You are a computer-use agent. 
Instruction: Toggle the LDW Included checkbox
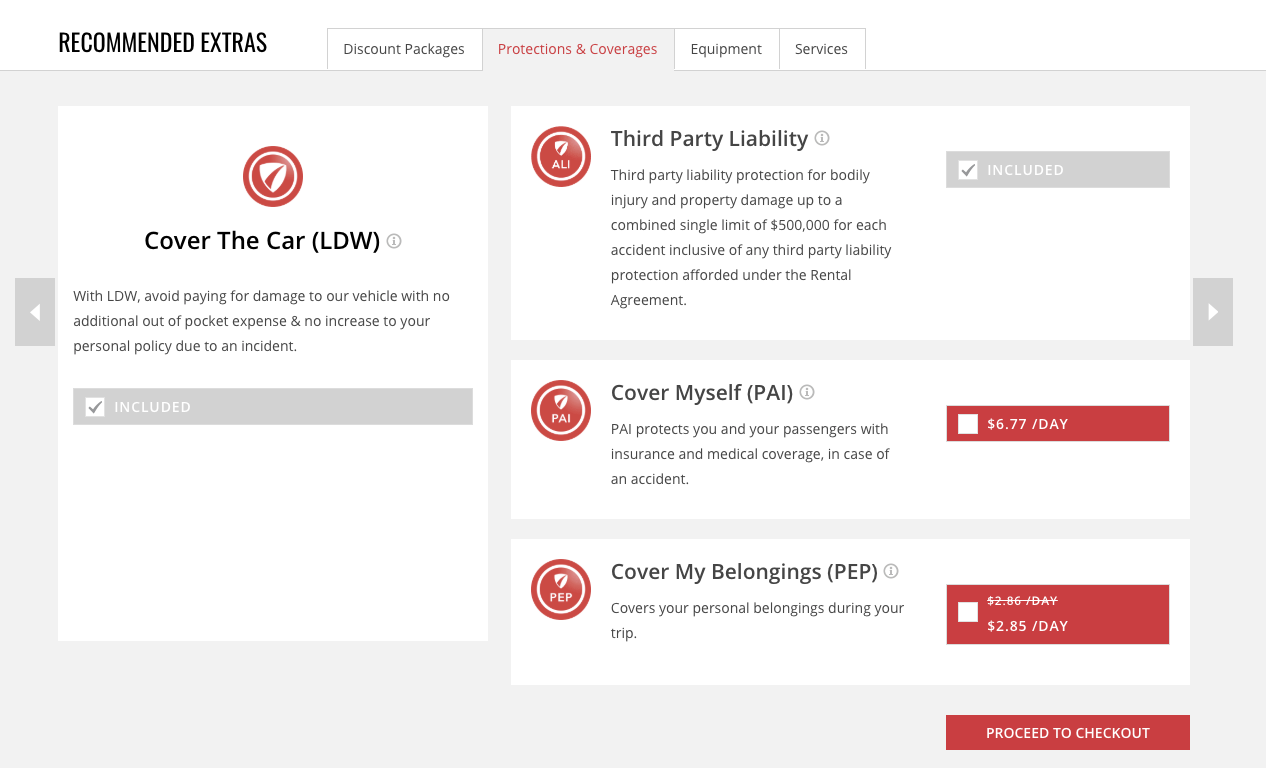click(x=95, y=407)
